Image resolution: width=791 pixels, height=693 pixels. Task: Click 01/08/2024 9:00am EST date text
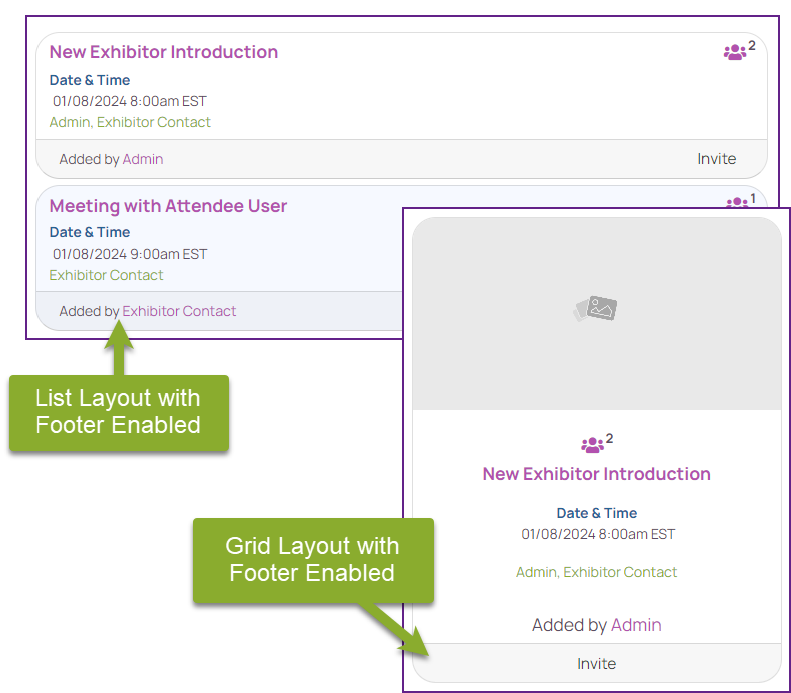click(x=130, y=254)
